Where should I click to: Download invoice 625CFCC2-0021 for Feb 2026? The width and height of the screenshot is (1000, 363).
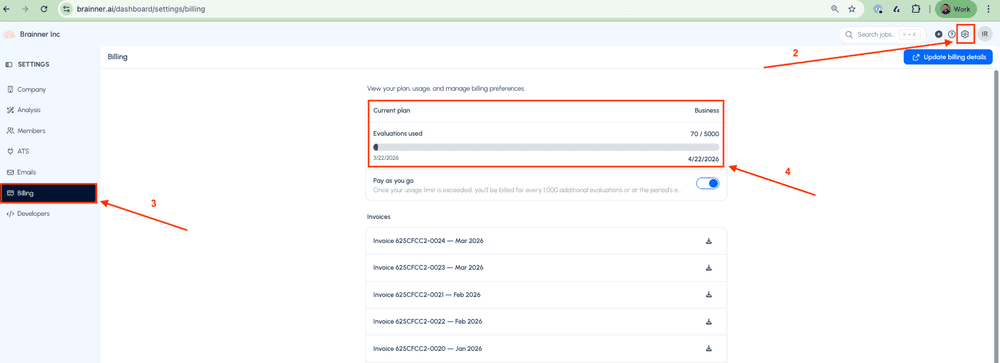click(x=709, y=295)
